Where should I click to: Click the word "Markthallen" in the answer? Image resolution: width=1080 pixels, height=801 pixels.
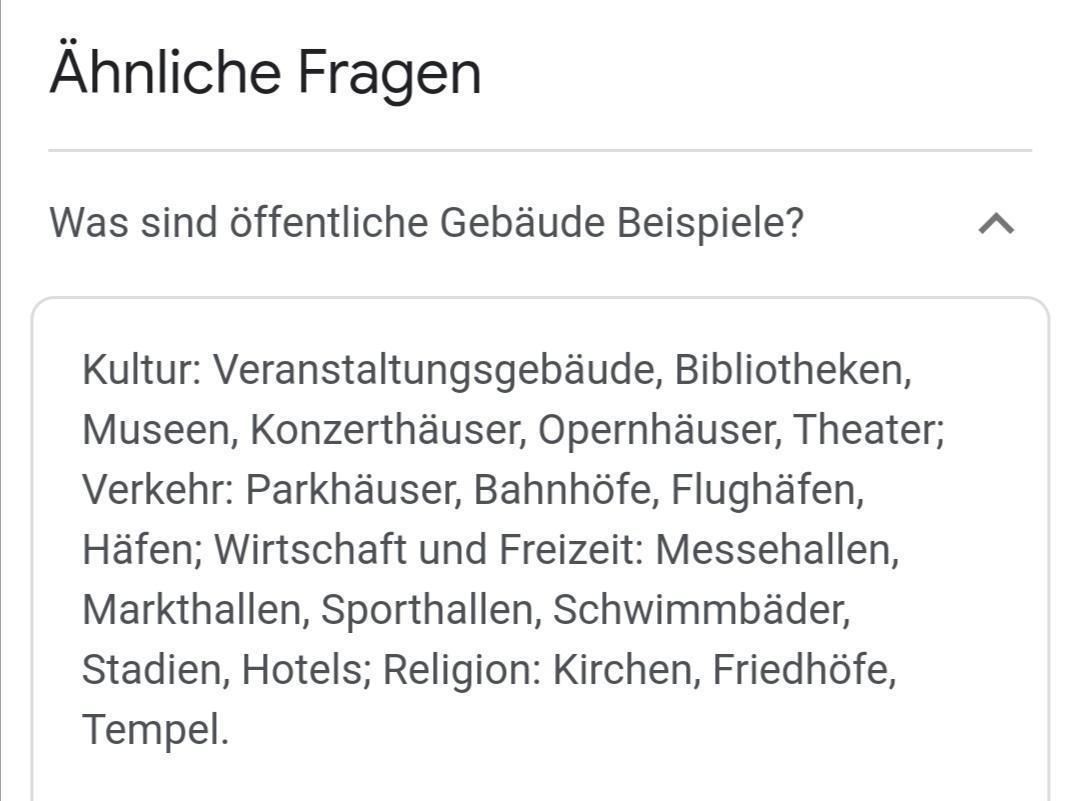[192, 610]
